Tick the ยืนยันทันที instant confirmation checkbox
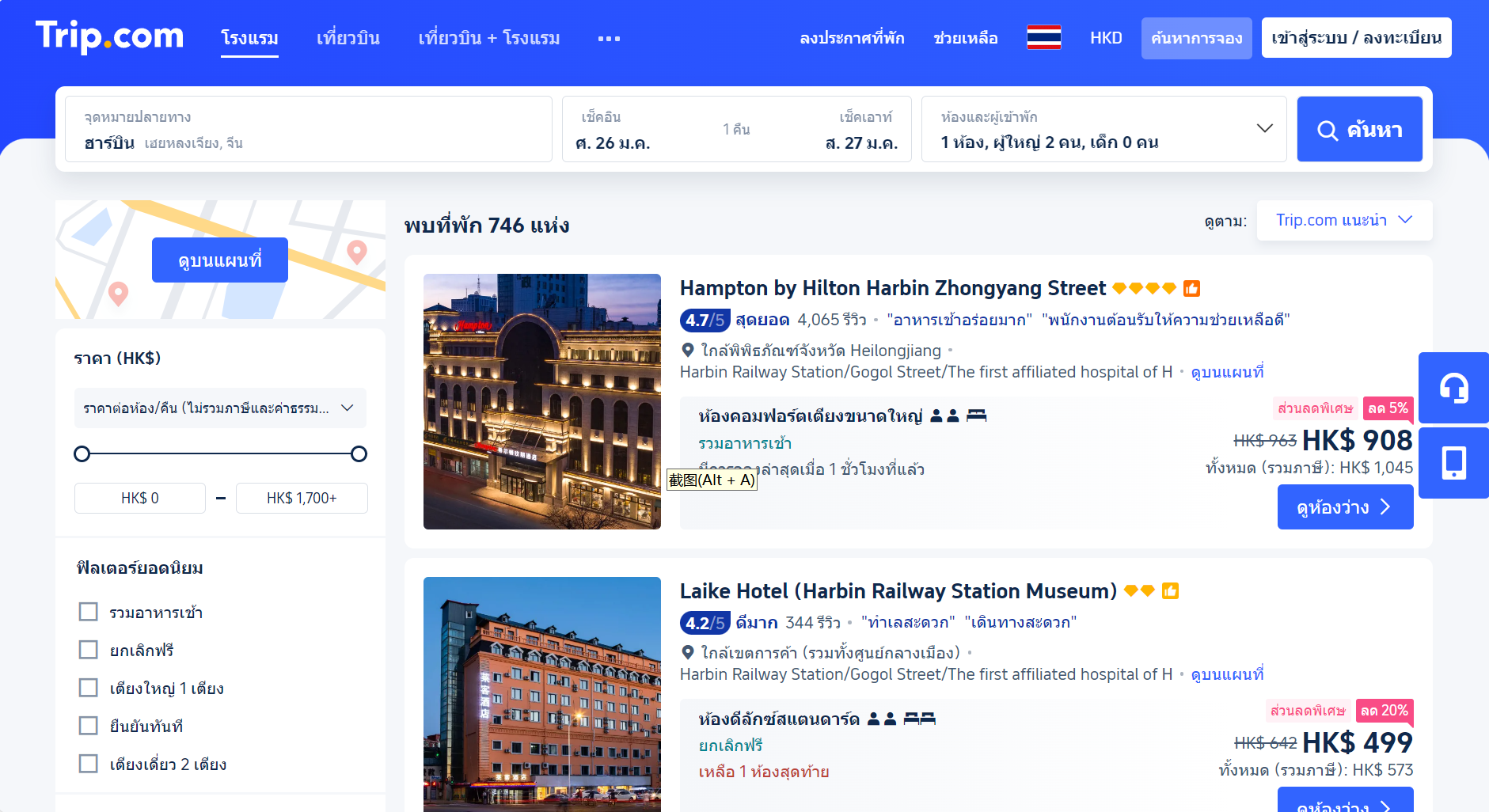Viewport: 1489px width, 812px height. coord(89,726)
